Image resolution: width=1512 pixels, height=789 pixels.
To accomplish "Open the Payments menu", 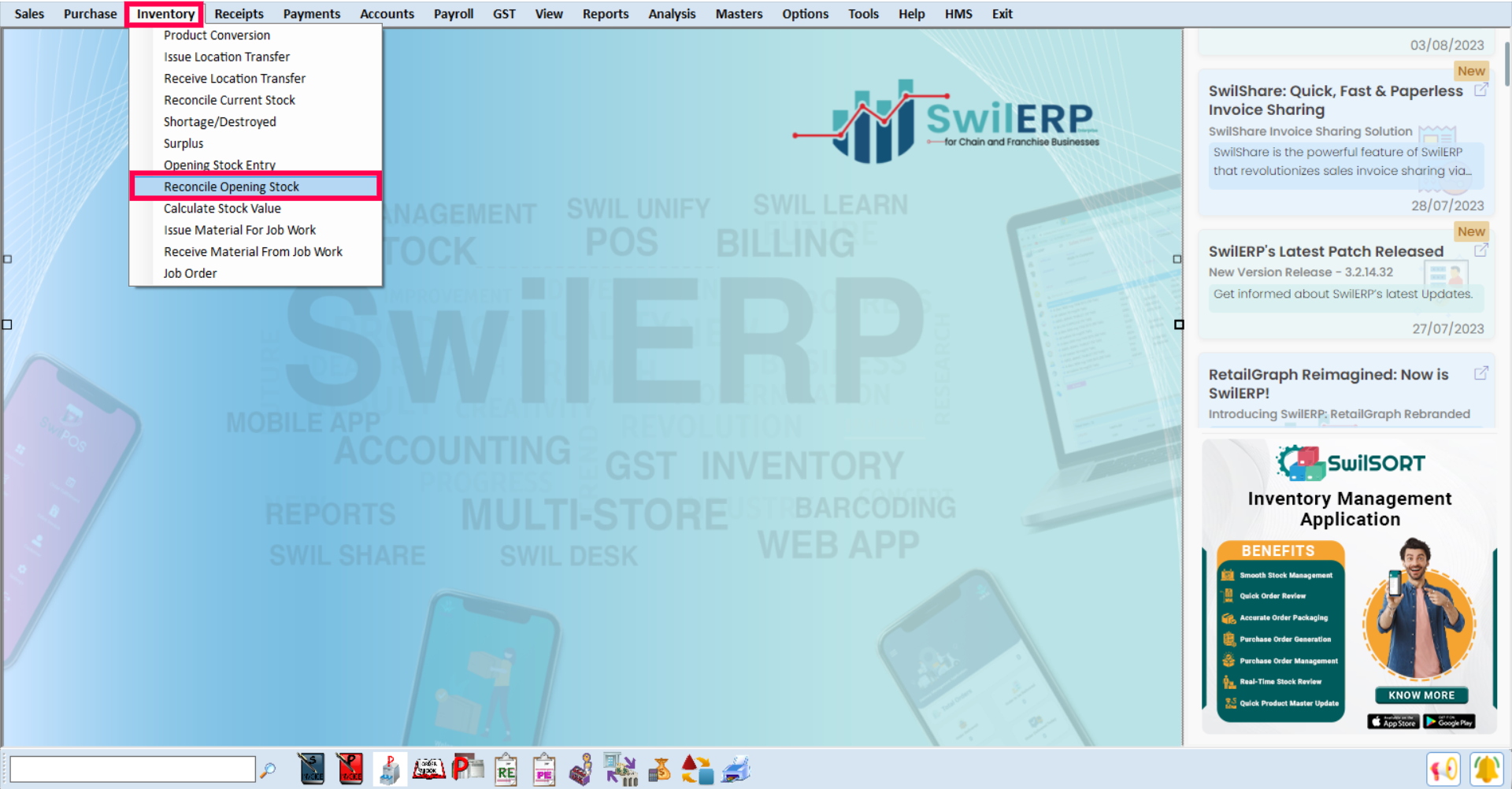I will tap(312, 13).
